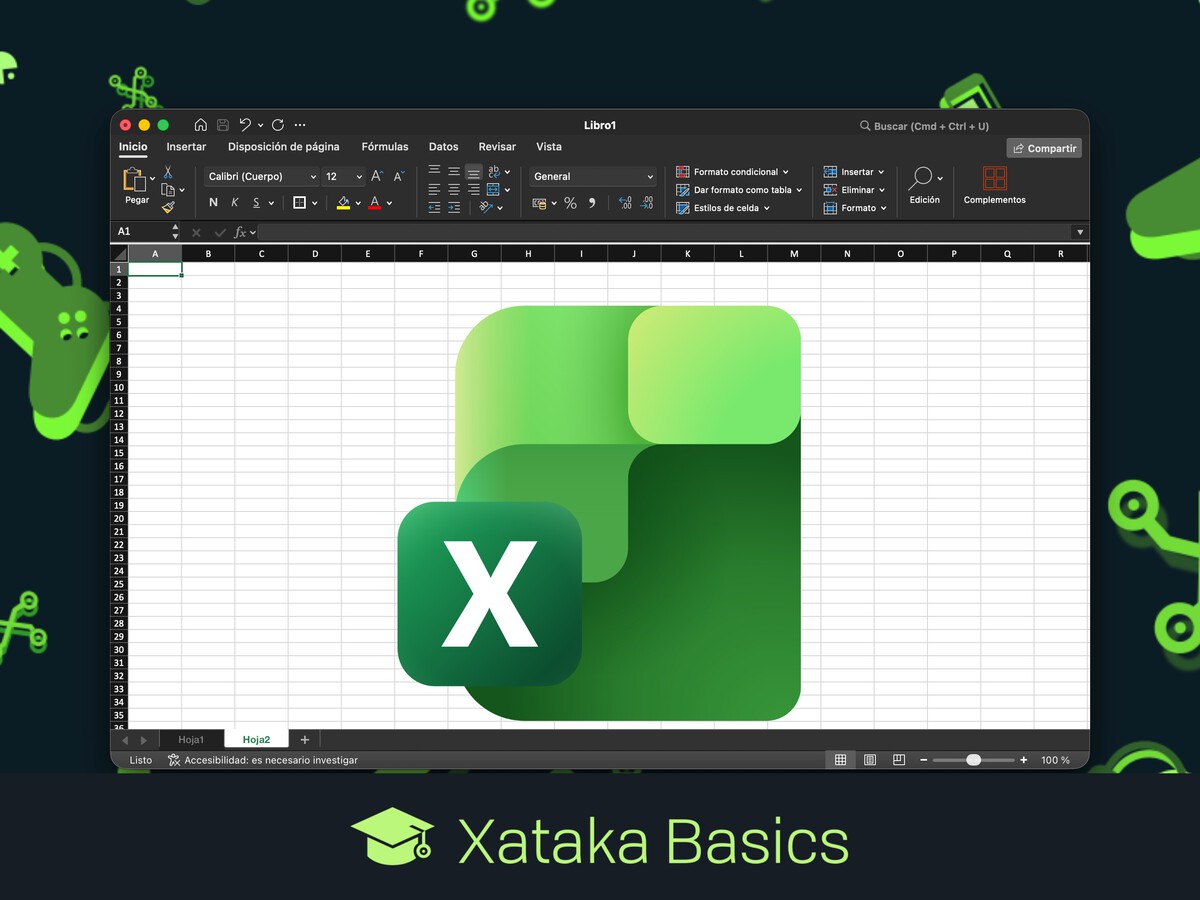Decrease font size with smaller A icon

398,176
